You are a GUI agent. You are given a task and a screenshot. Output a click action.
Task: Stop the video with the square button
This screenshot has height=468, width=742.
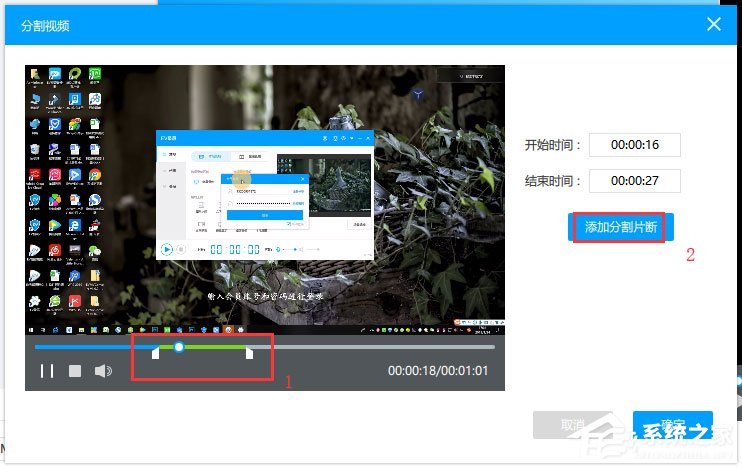coord(75,371)
